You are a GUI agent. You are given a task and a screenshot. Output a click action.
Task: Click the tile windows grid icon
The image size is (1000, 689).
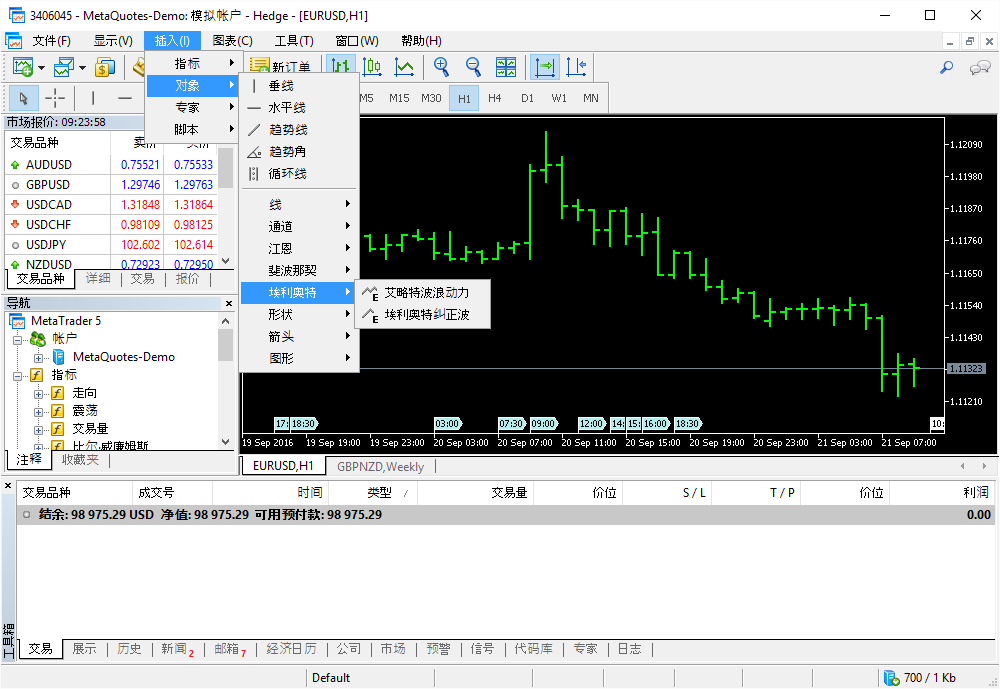(x=506, y=67)
